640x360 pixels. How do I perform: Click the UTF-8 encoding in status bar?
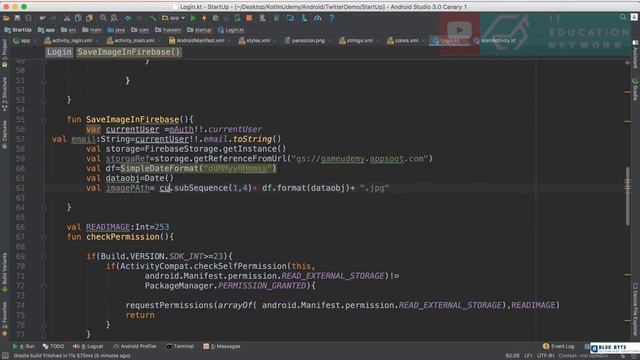click(x=546, y=356)
